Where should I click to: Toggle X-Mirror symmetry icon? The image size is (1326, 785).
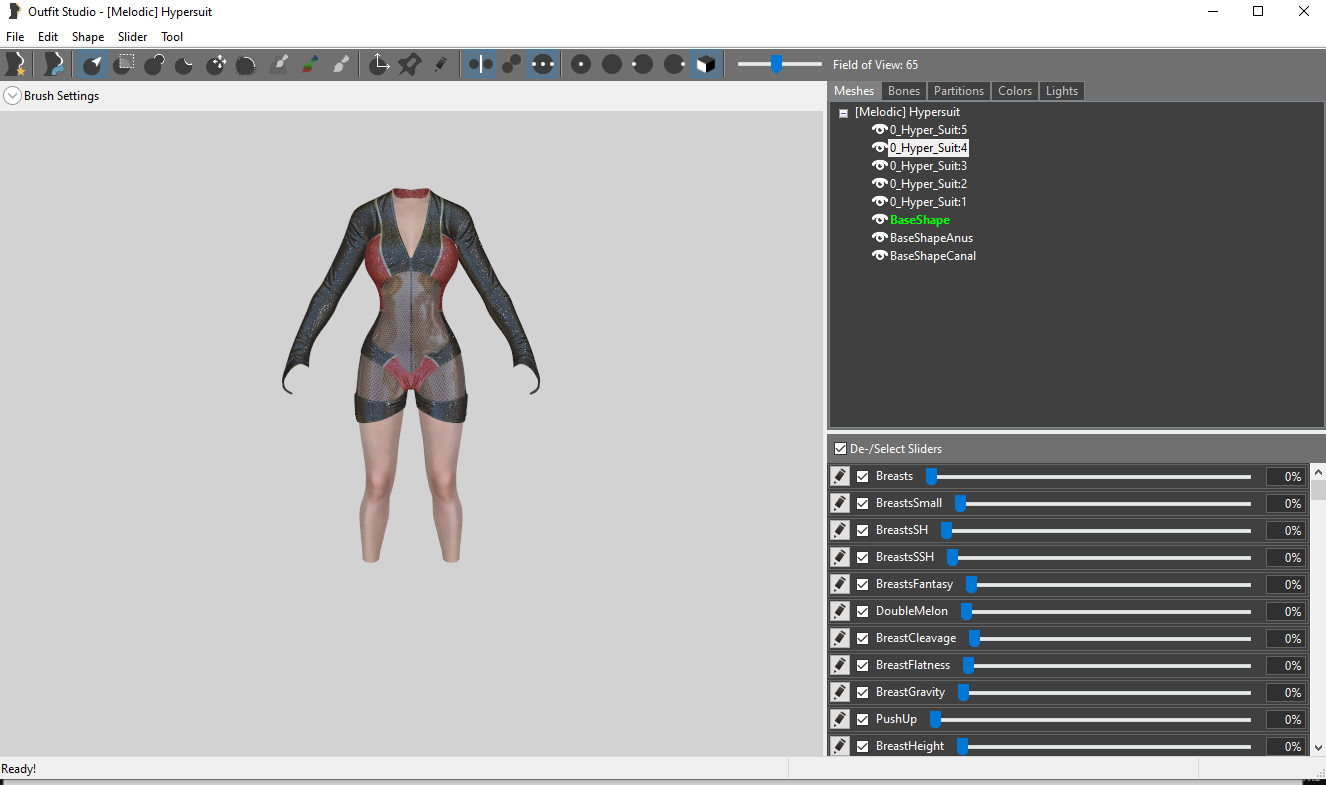481,65
